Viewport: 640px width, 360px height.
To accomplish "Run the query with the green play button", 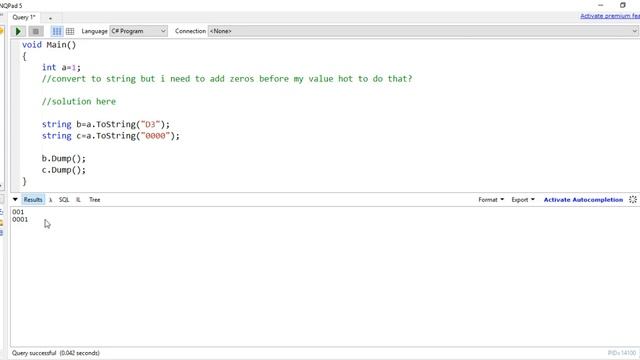I will point(18,31).
